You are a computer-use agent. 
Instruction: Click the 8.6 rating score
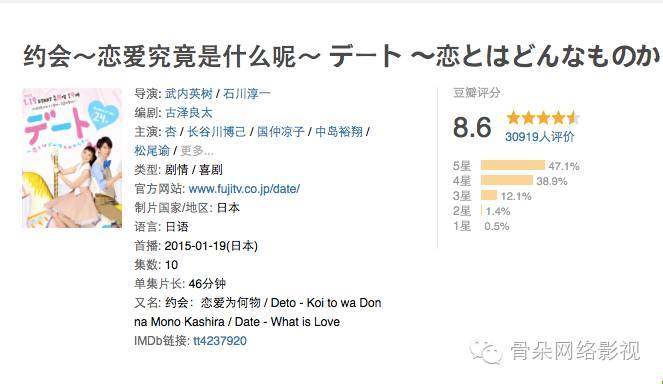(x=472, y=127)
